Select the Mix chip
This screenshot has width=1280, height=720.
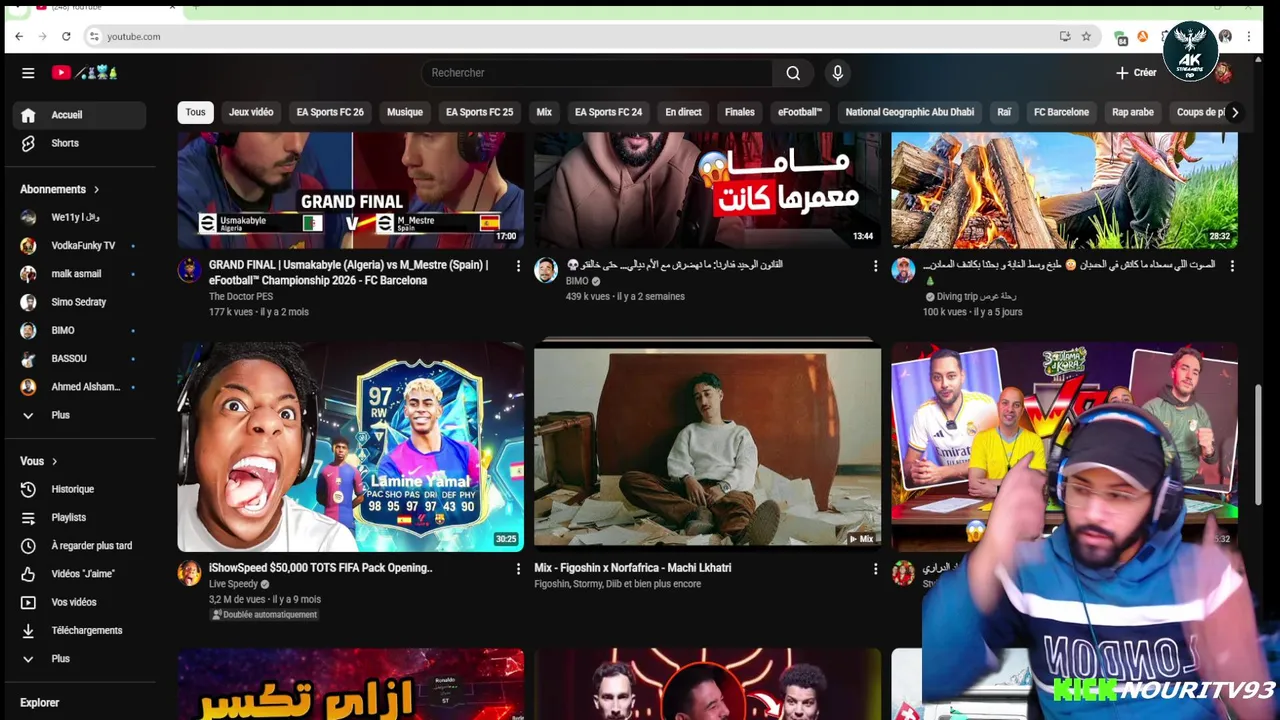click(x=544, y=112)
